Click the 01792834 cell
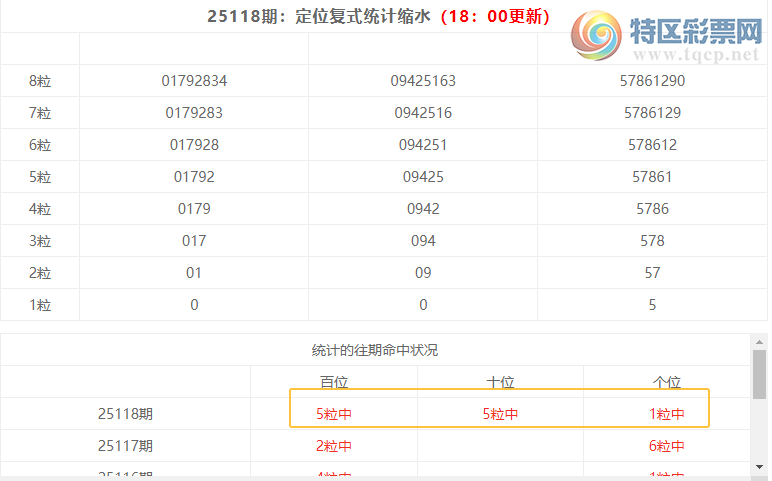772x481 pixels. pyautogui.click(x=194, y=81)
